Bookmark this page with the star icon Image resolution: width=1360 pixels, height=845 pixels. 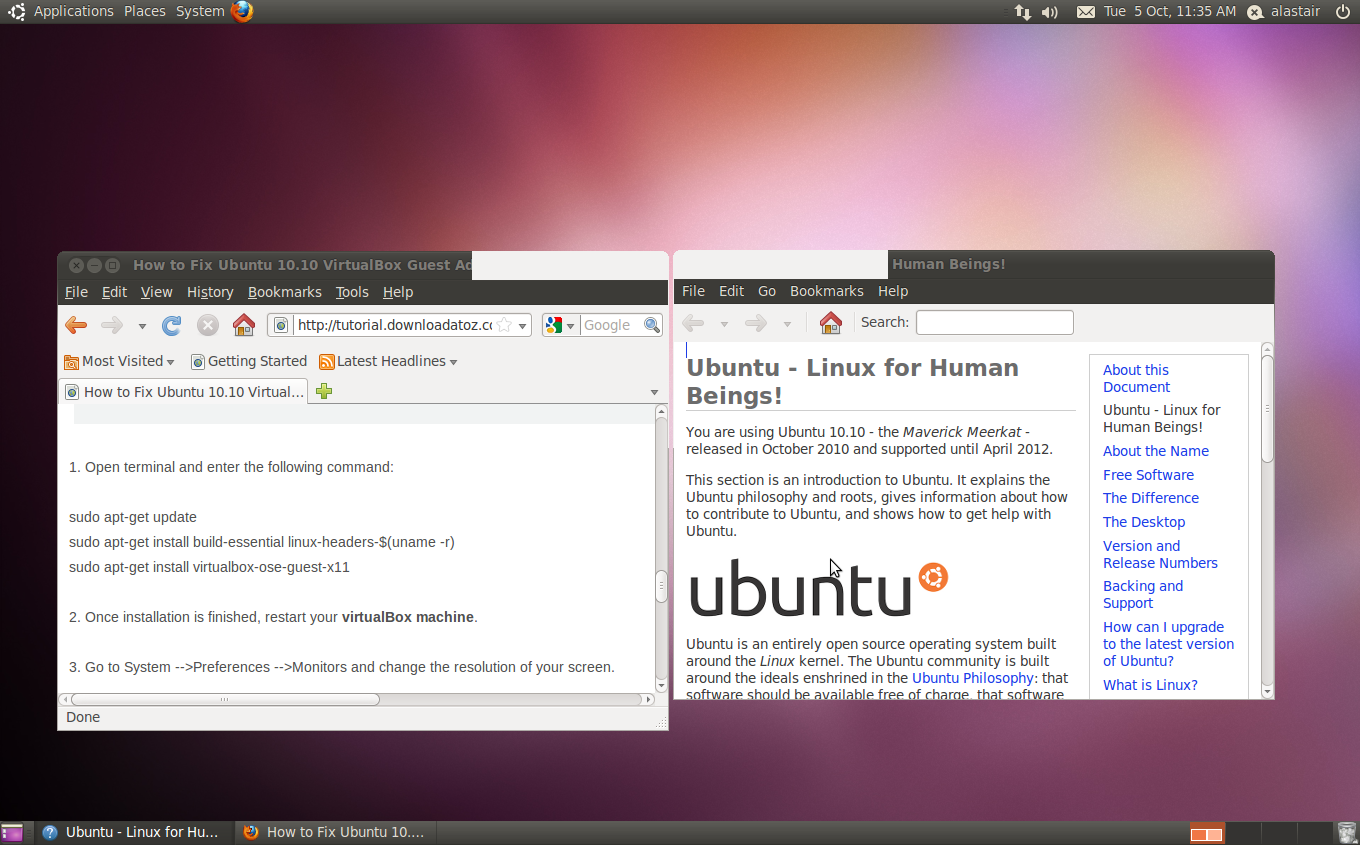(x=505, y=325)
